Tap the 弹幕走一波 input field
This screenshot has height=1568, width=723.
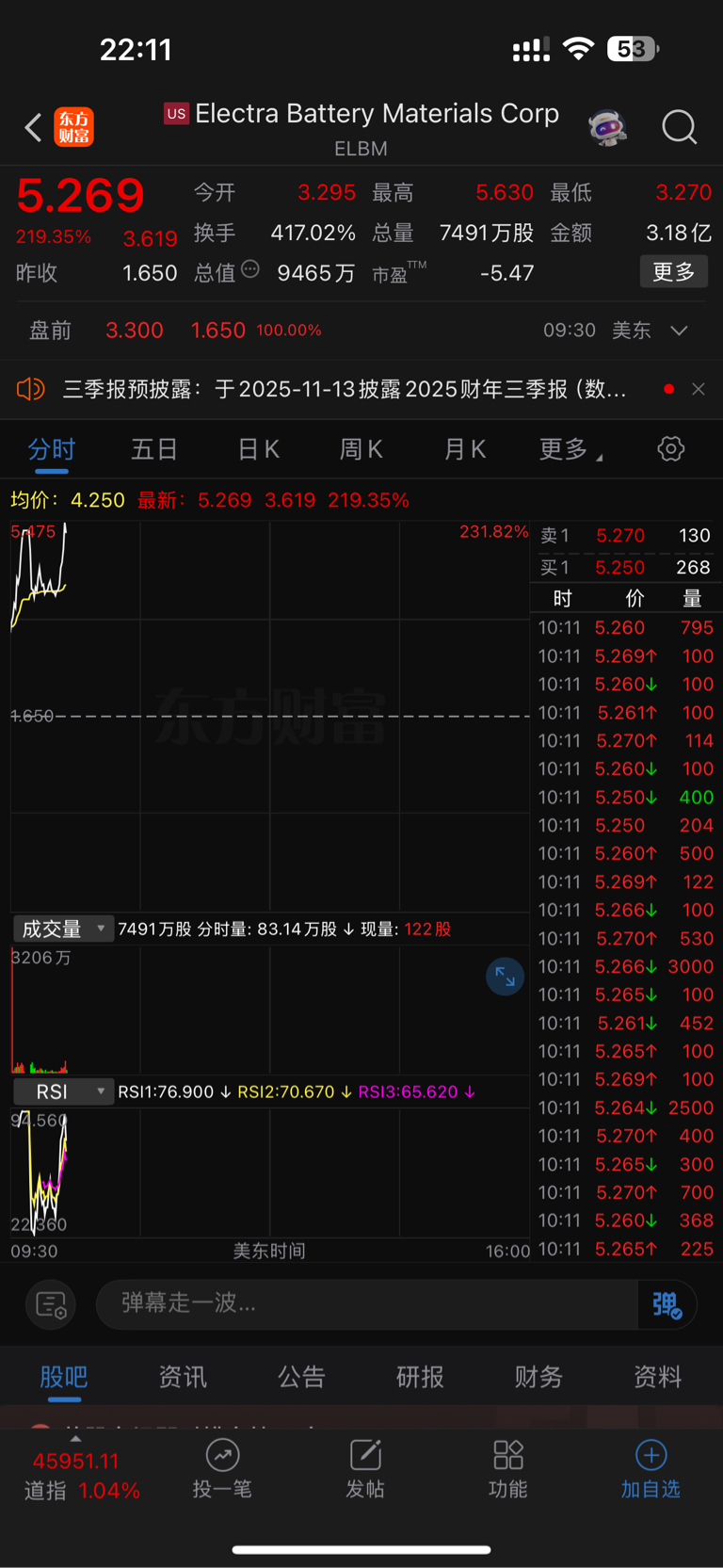pyautogui.click(x=367, y=1304)
